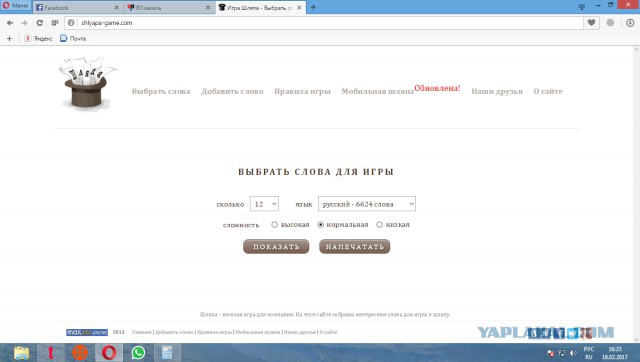Select высокая difficulty radio button
Viewport: 640px width, 362px height.
274,224
